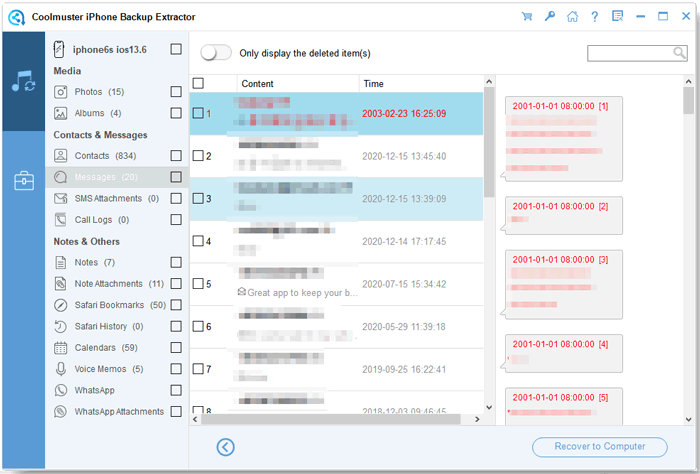Select the music sync sidebar icon
The image size is (700, 474).
[23, 81]
